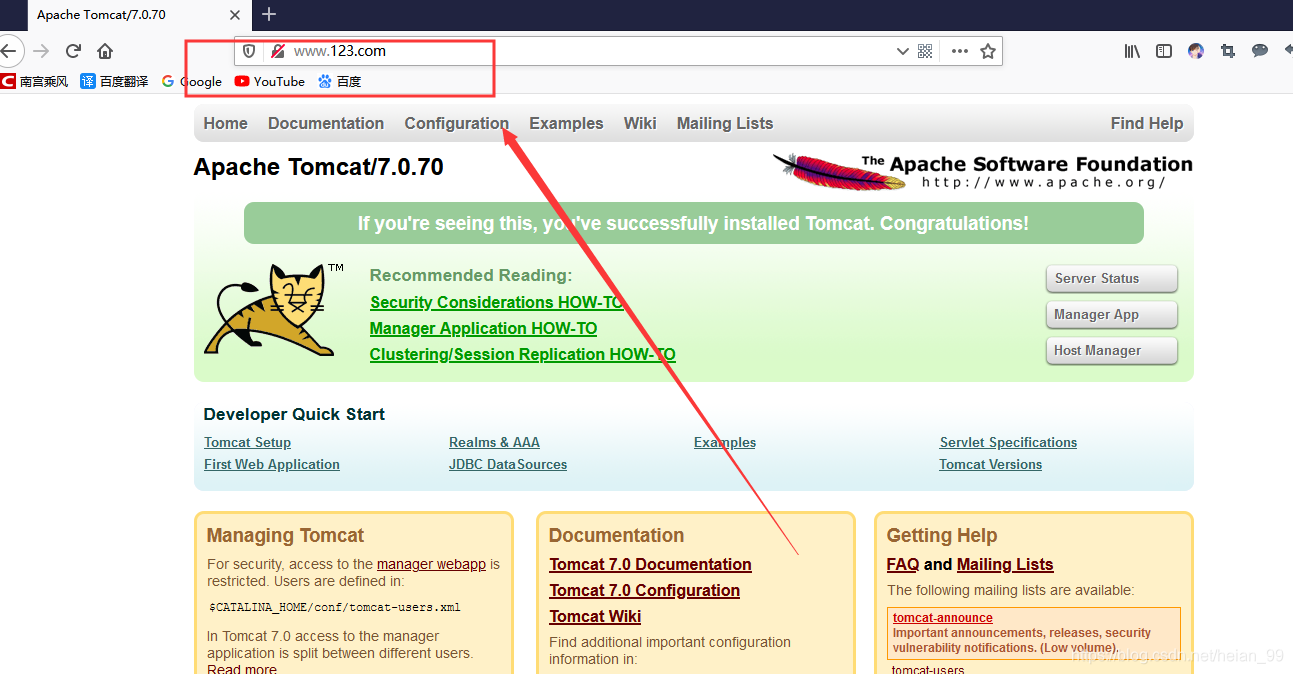Bookmark this page with the star icon

988,51
